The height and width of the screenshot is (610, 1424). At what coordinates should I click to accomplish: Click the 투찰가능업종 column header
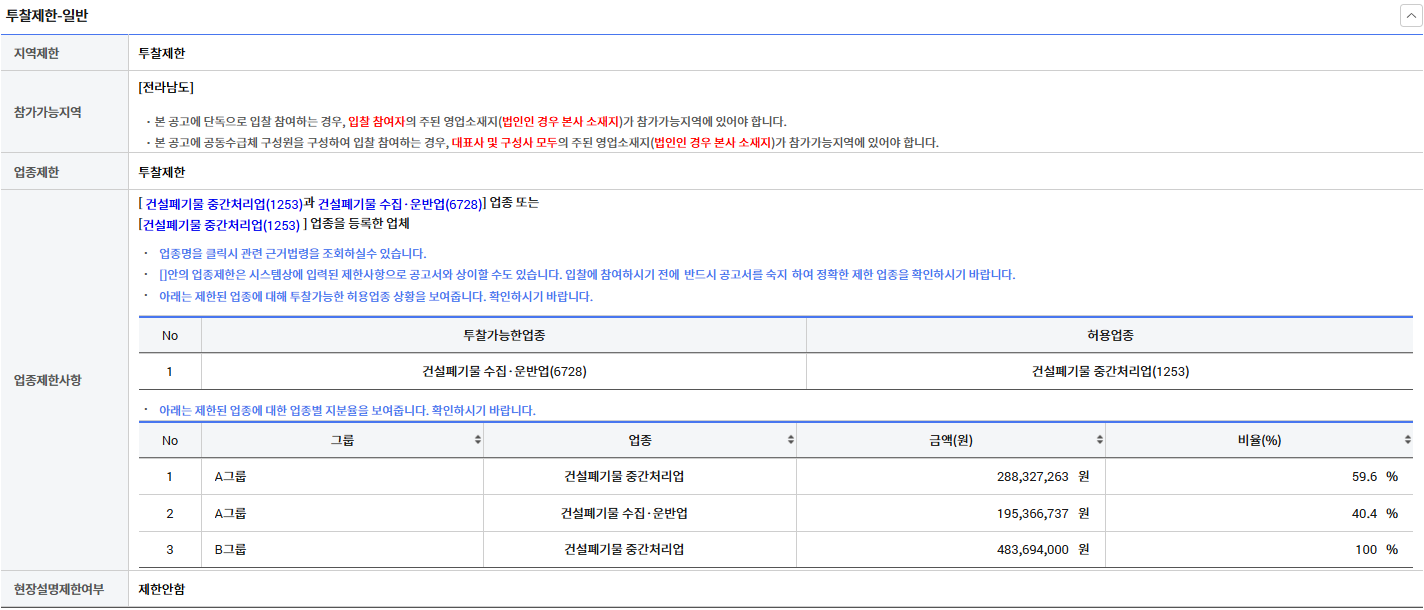(504, 335)
